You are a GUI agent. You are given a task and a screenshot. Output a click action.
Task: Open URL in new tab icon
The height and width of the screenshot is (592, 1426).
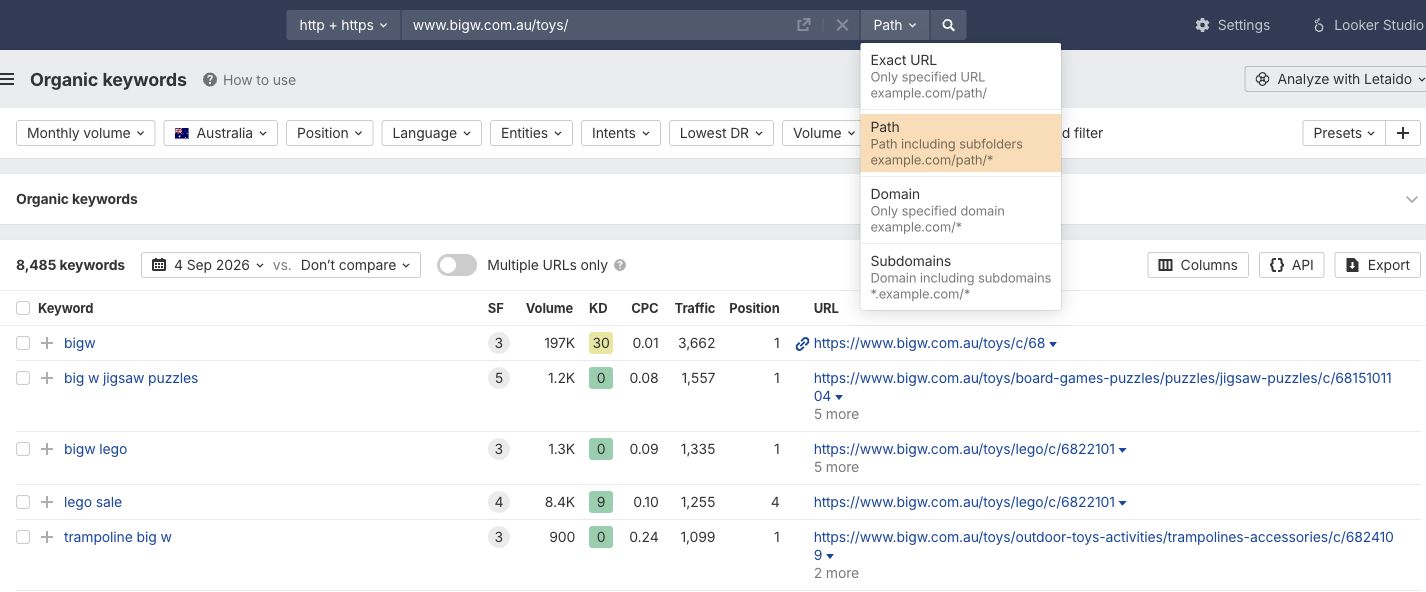(x=803, y=25)
